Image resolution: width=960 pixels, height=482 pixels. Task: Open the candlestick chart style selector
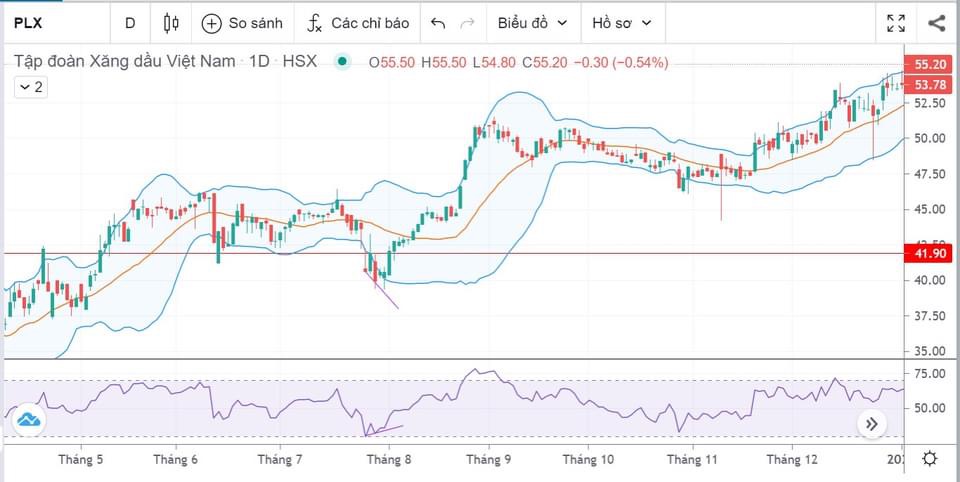coord(171,22)
